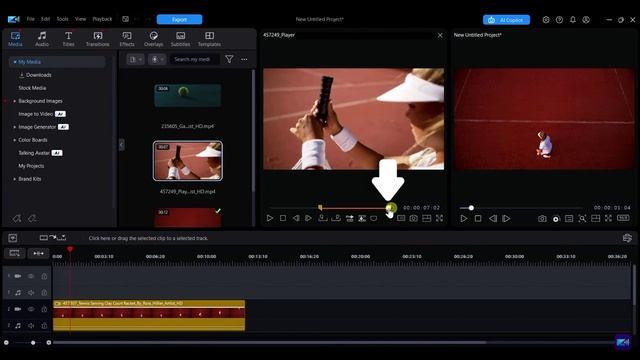Open the Playback menu
The width and height of the screenshot is (640, 360).
(102, 19)
